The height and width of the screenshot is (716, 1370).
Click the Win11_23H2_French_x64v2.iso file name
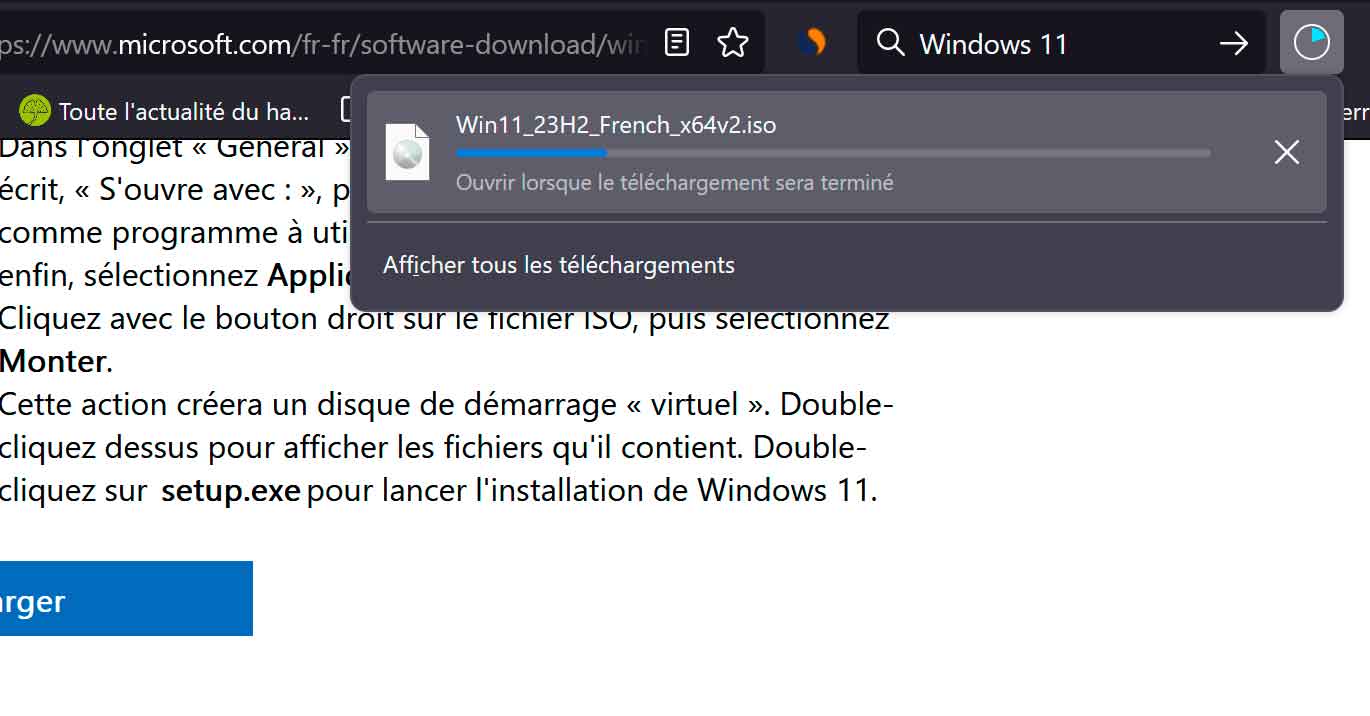[616, 125]
